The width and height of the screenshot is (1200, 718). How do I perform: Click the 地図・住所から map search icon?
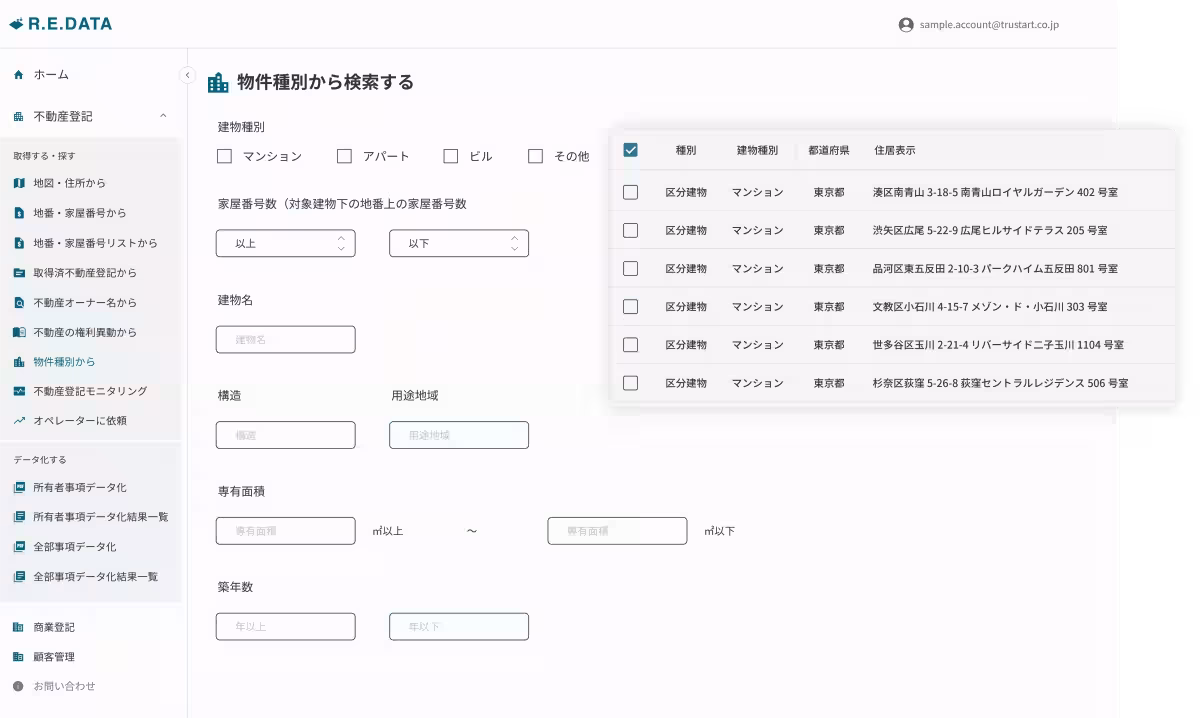pyautogui.click(x=17, y=183)
